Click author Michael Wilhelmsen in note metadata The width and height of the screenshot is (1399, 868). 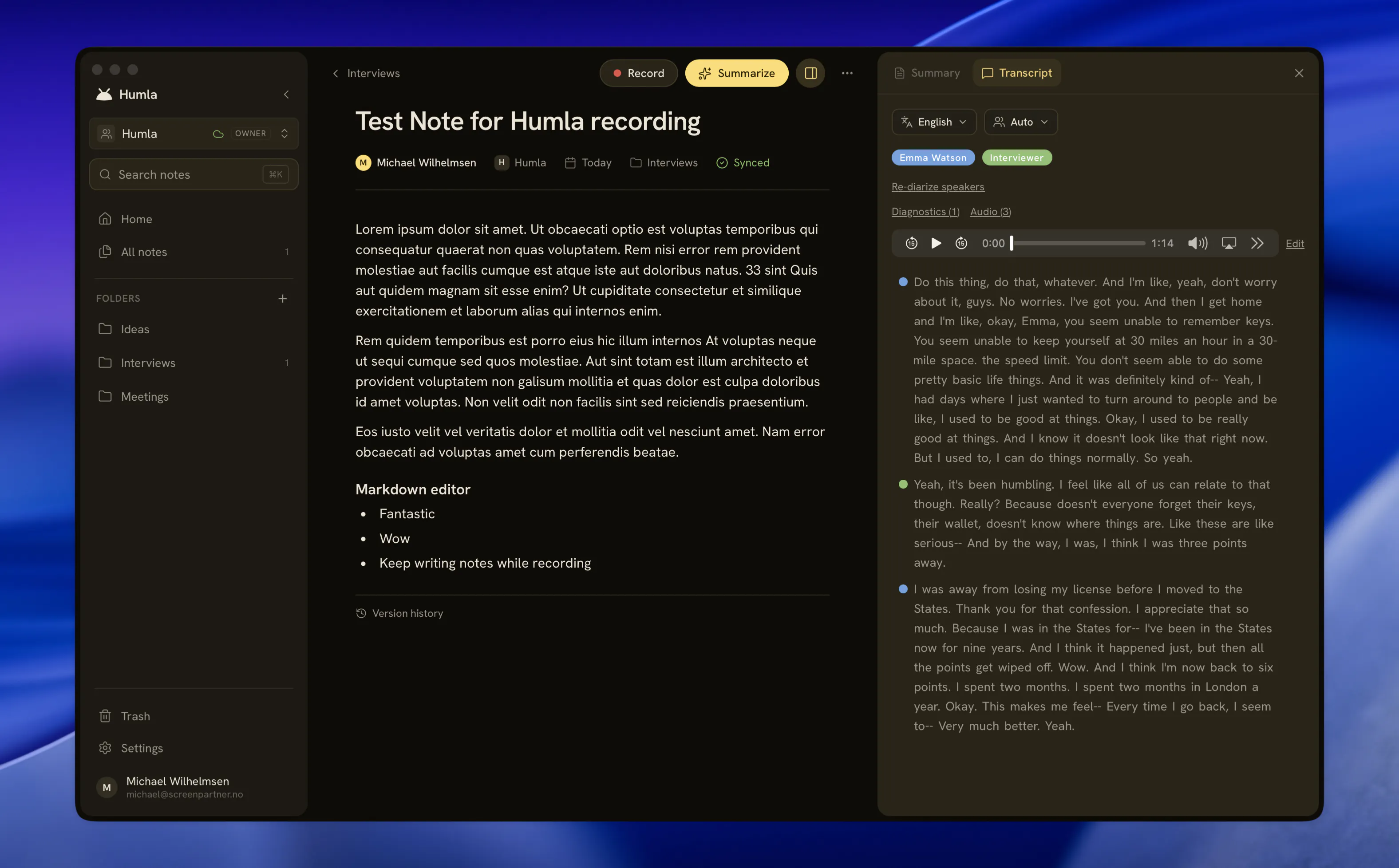415,162
